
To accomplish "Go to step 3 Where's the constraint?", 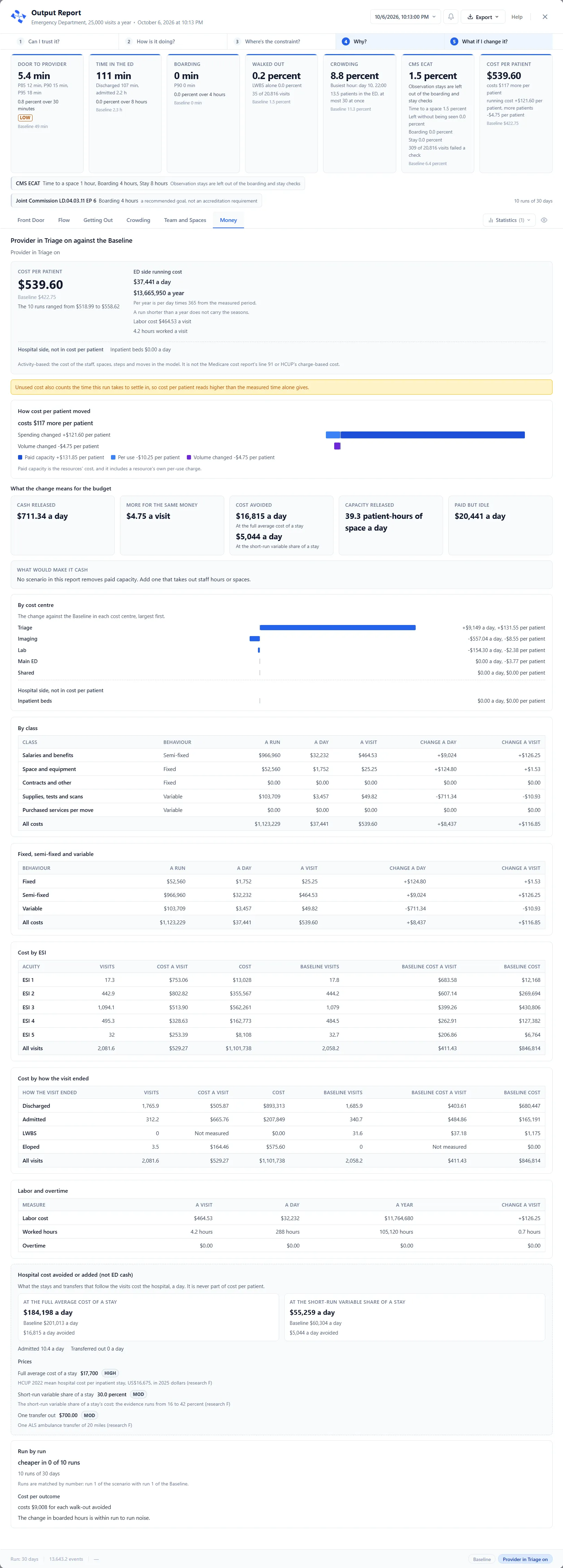I will [281, 41].
